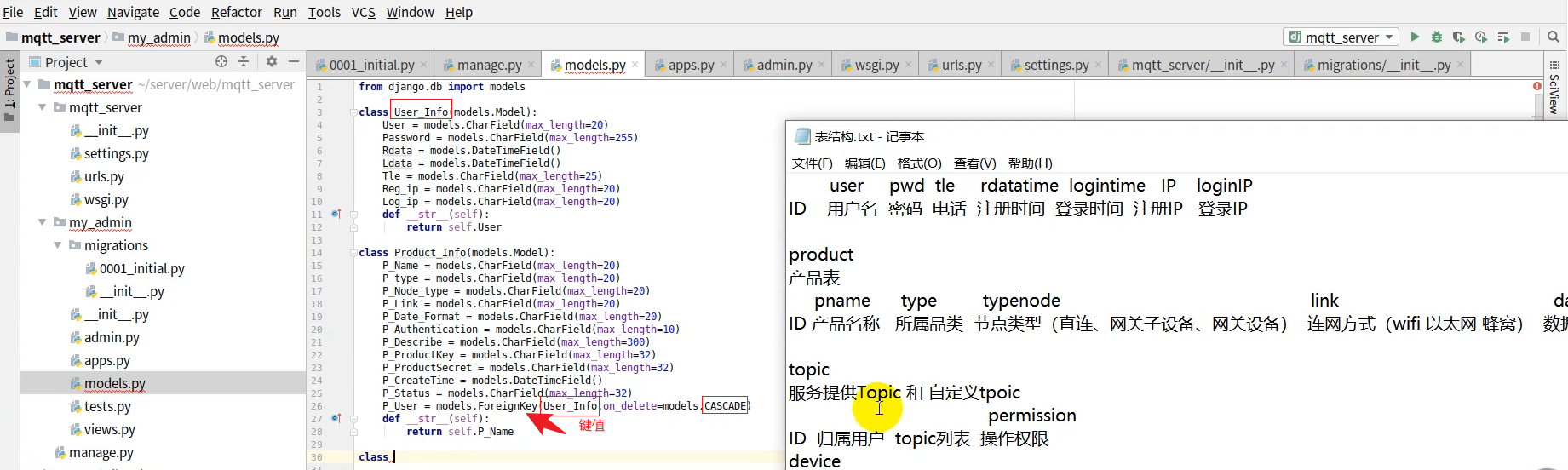Switch to the admin.py editor tab

784,65
